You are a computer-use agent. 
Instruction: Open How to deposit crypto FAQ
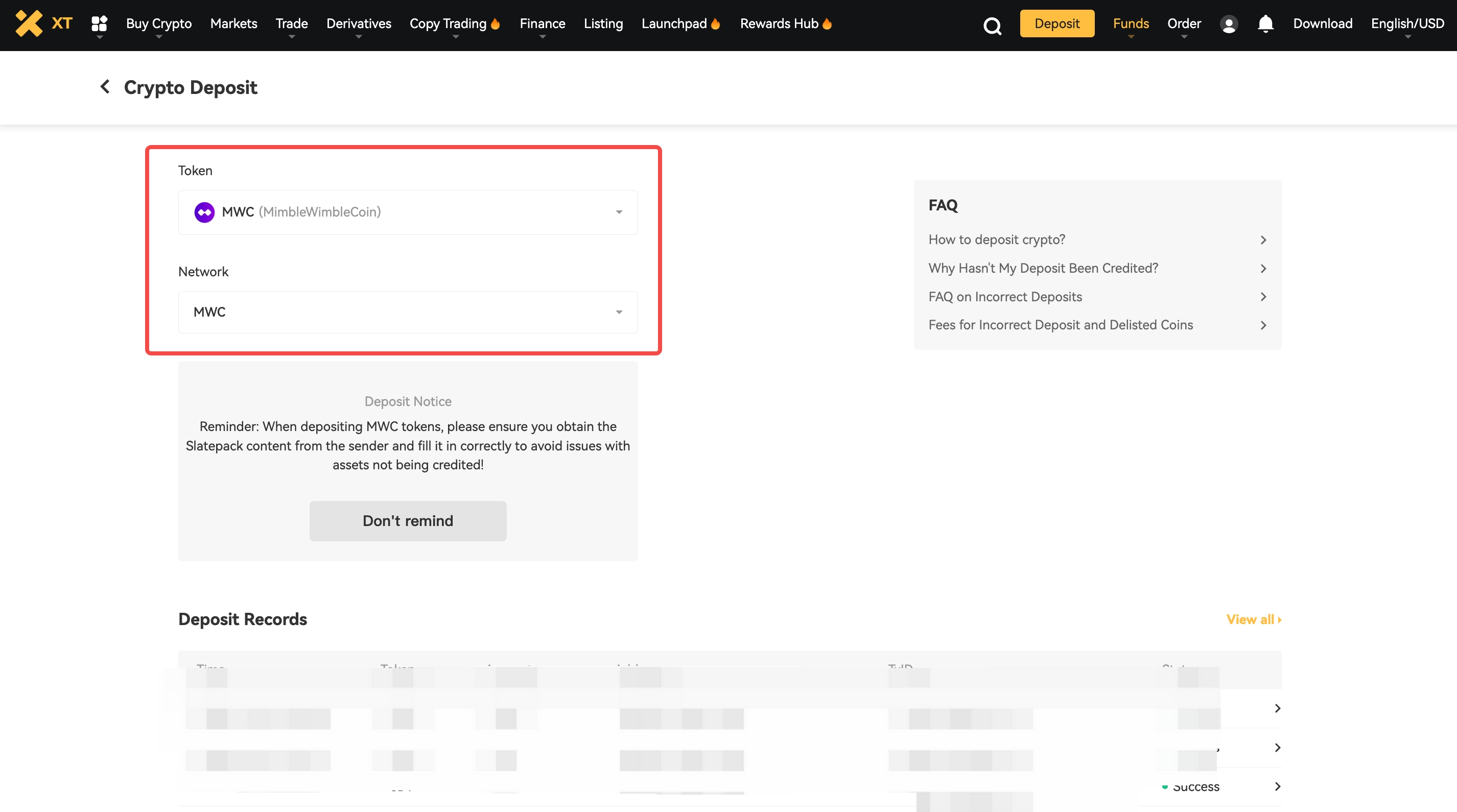click(997, 240)
